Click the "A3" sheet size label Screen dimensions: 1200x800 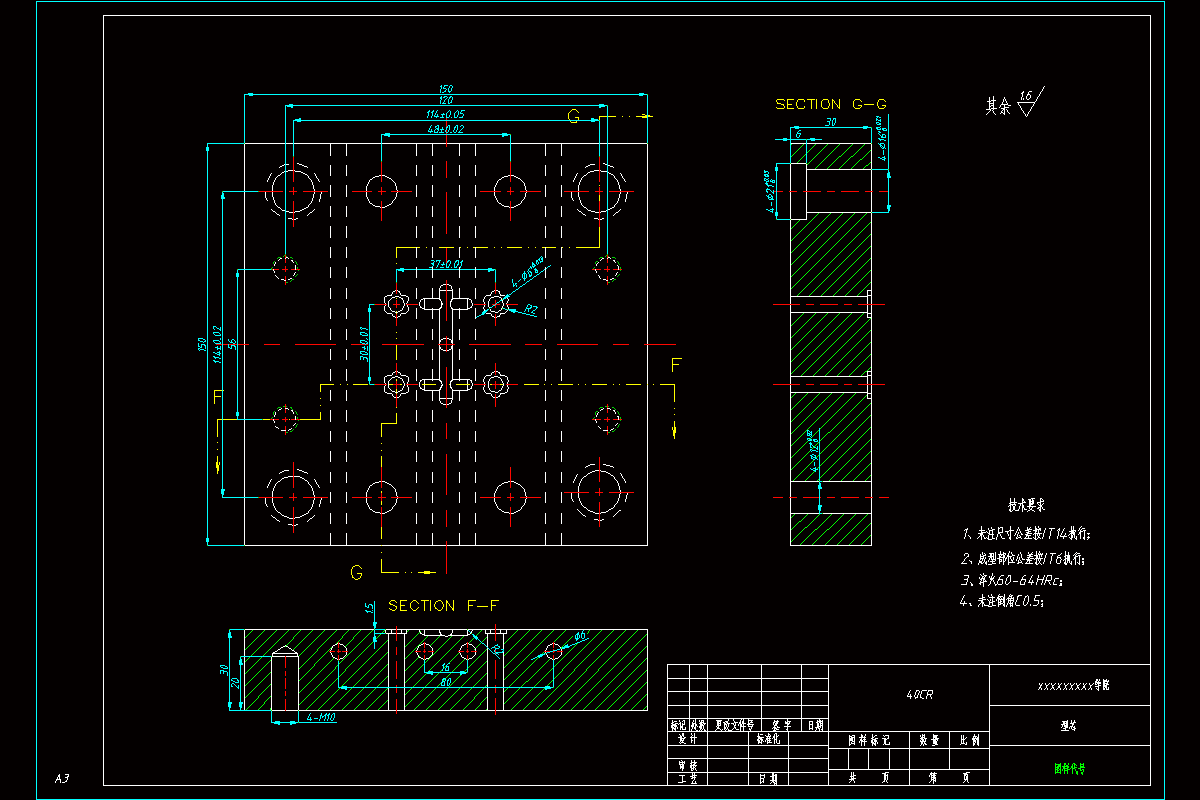[62, 778]
